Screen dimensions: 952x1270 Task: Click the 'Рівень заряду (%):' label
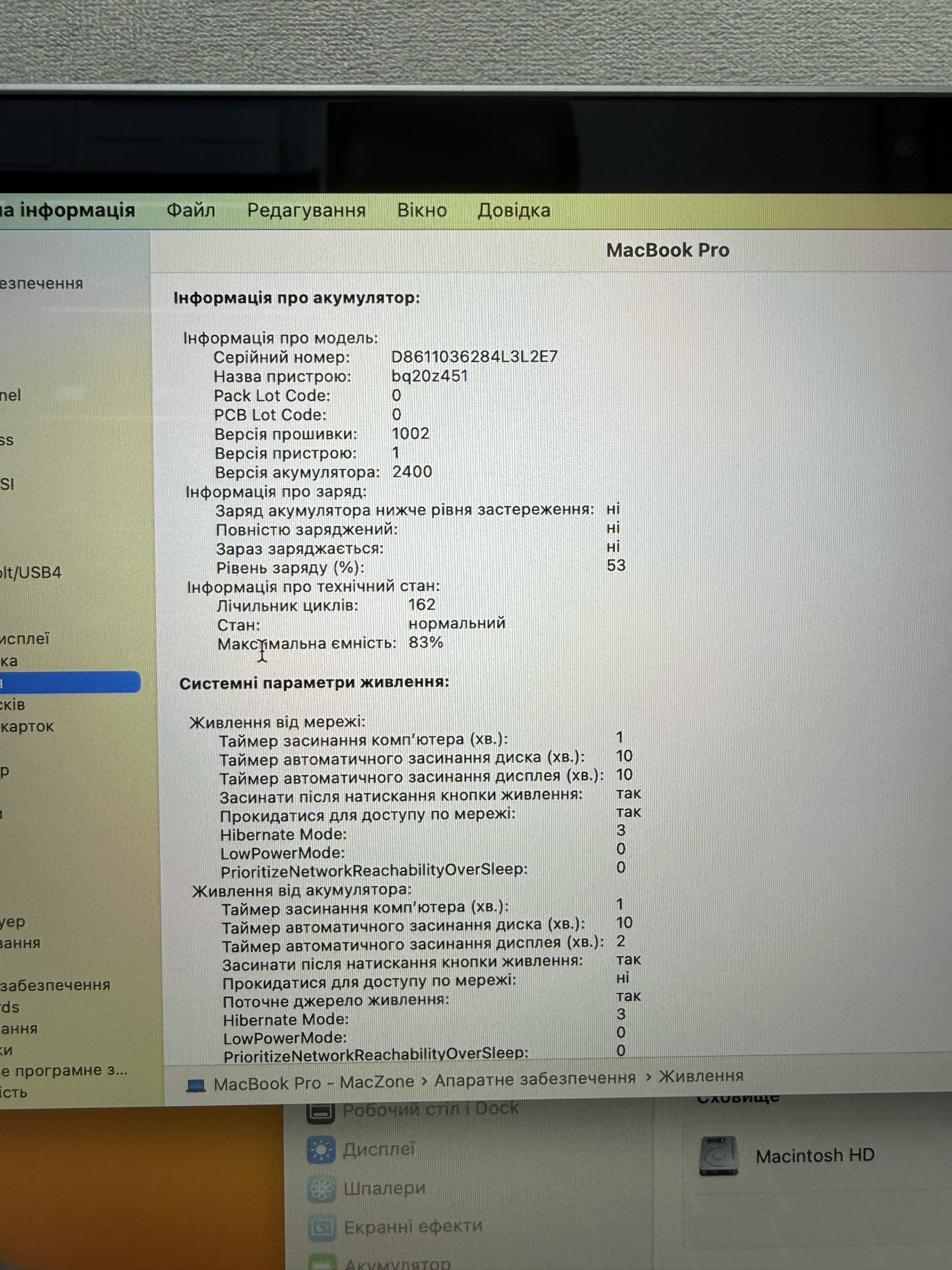(x=291, y=568)
